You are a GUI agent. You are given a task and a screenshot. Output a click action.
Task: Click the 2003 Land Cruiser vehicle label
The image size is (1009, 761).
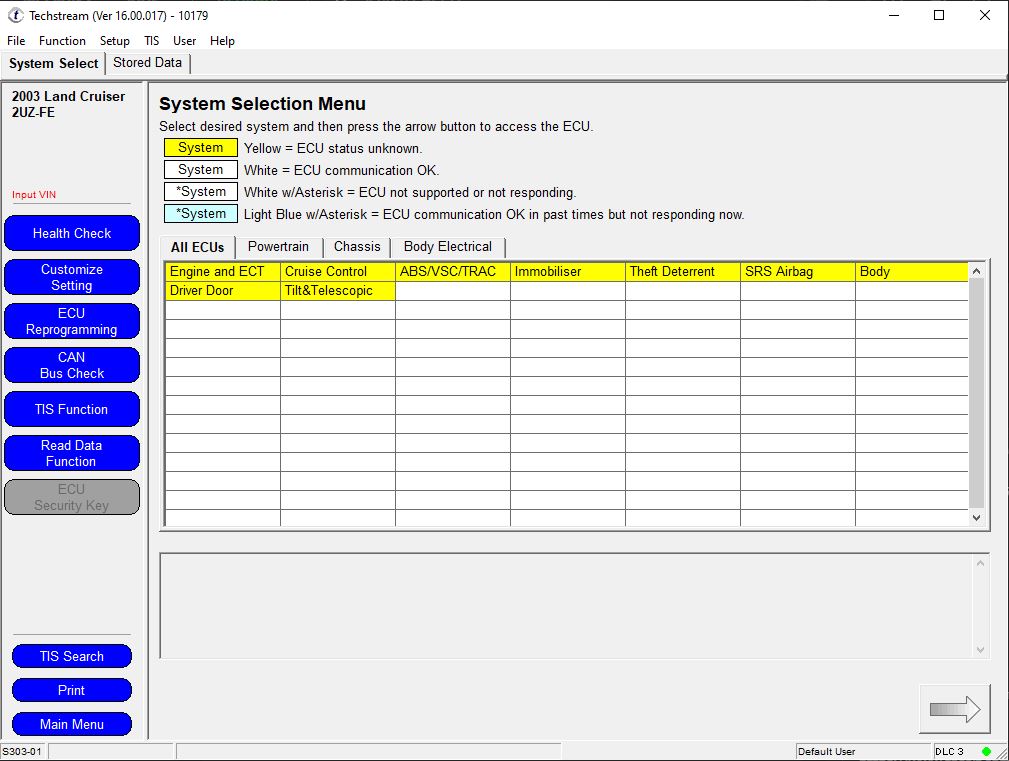pyautogui.click(x=68, y=96)
